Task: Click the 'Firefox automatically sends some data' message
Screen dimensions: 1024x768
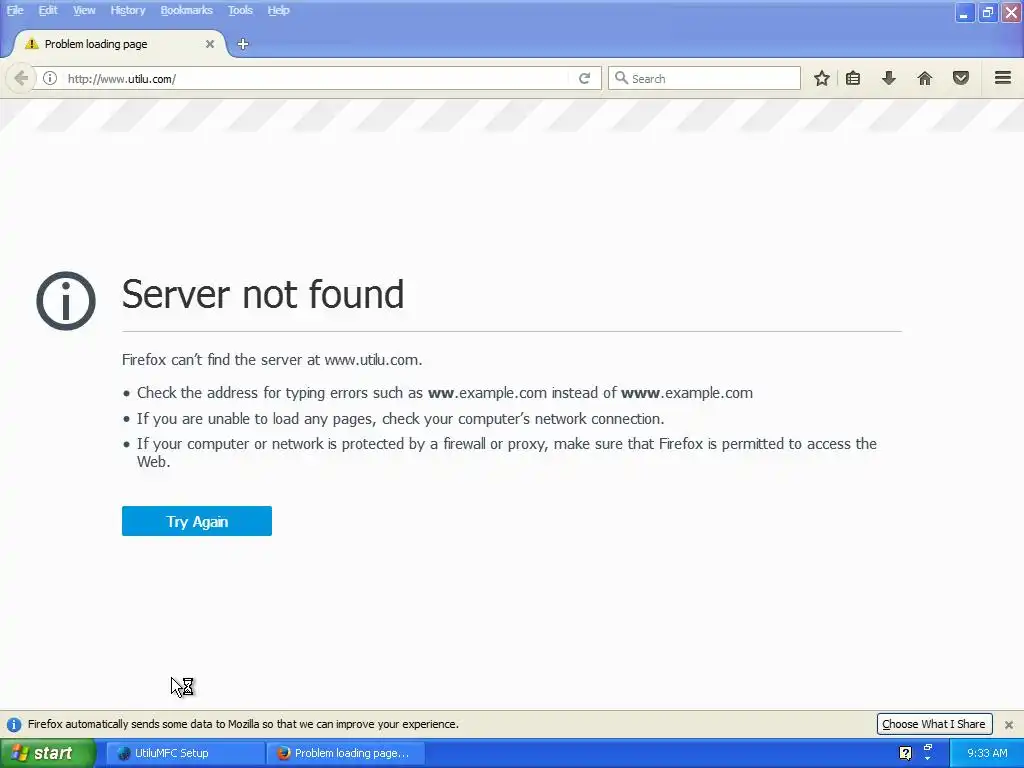Action: pyautogui.click(x=243, y=724)
